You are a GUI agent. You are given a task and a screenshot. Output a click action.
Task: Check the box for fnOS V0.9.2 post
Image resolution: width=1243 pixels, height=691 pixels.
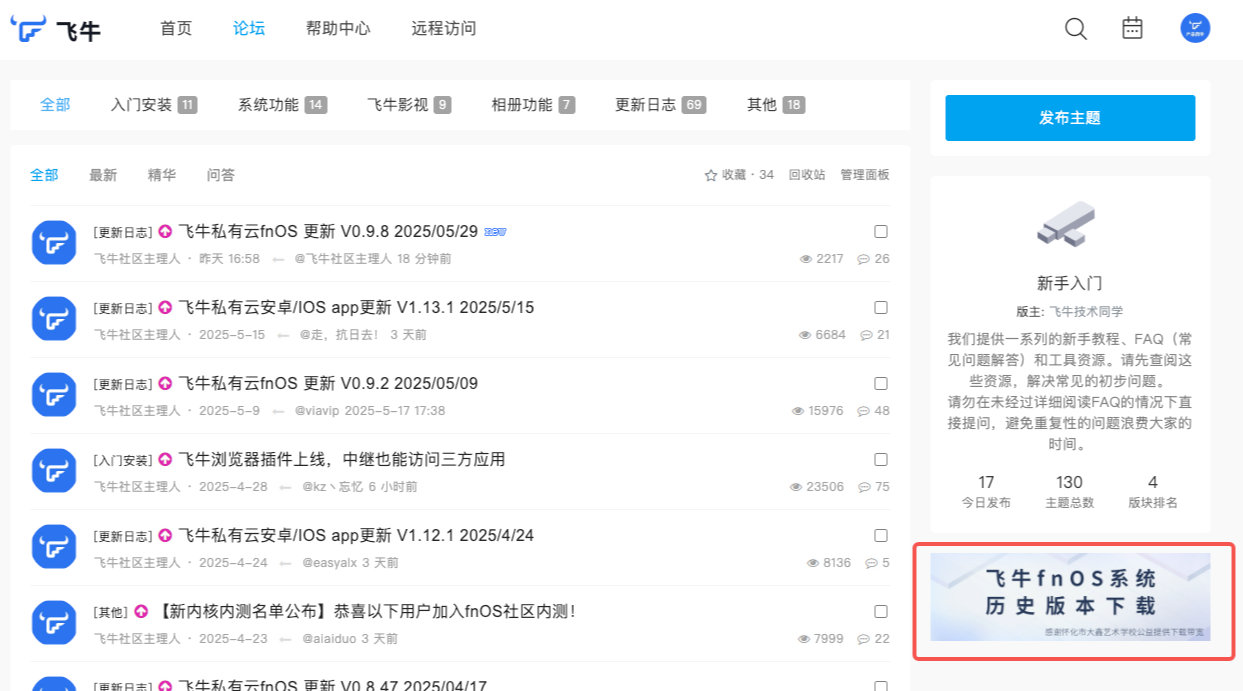881,384
